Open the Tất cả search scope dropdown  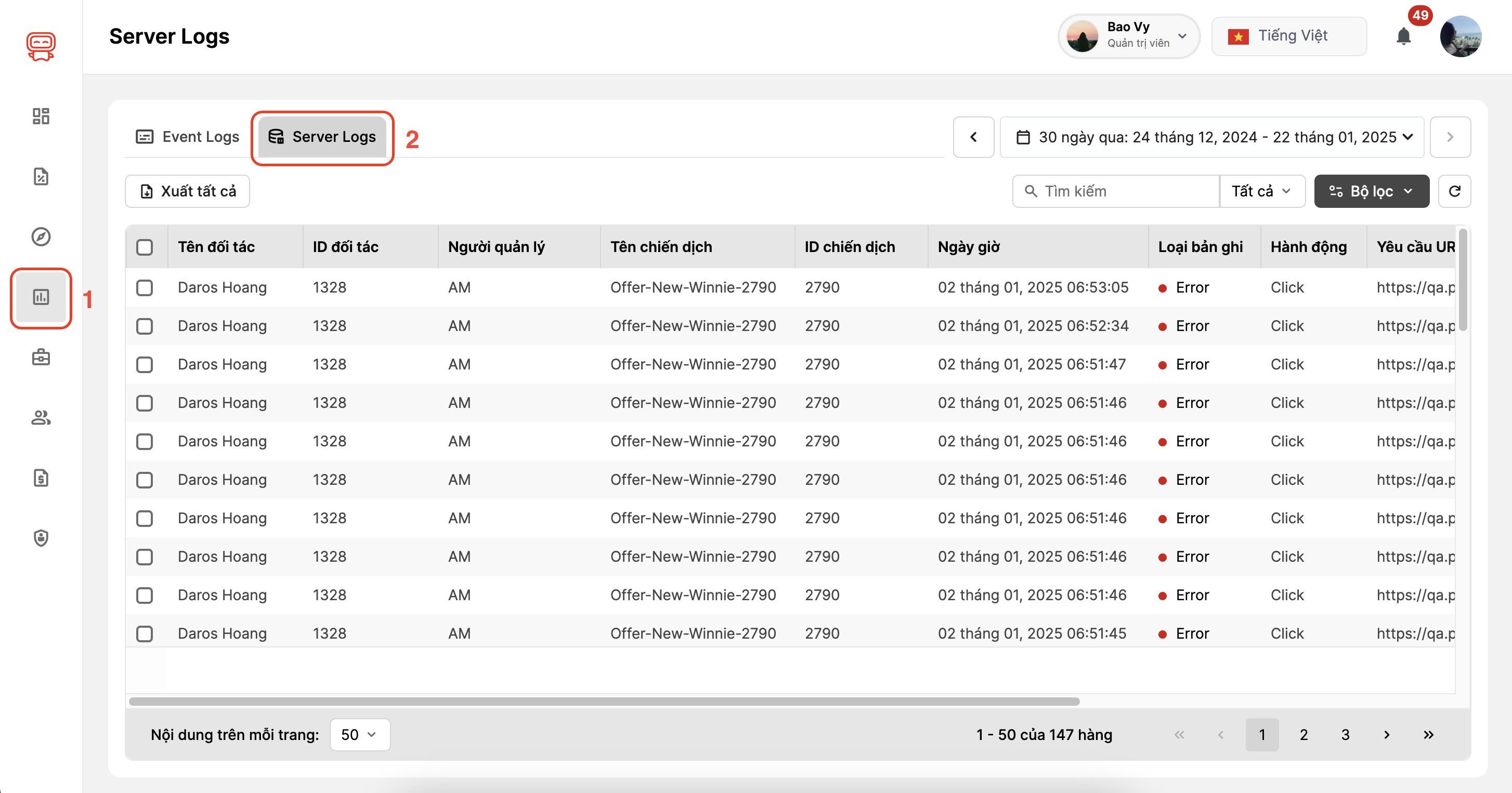pos(1261,191)
